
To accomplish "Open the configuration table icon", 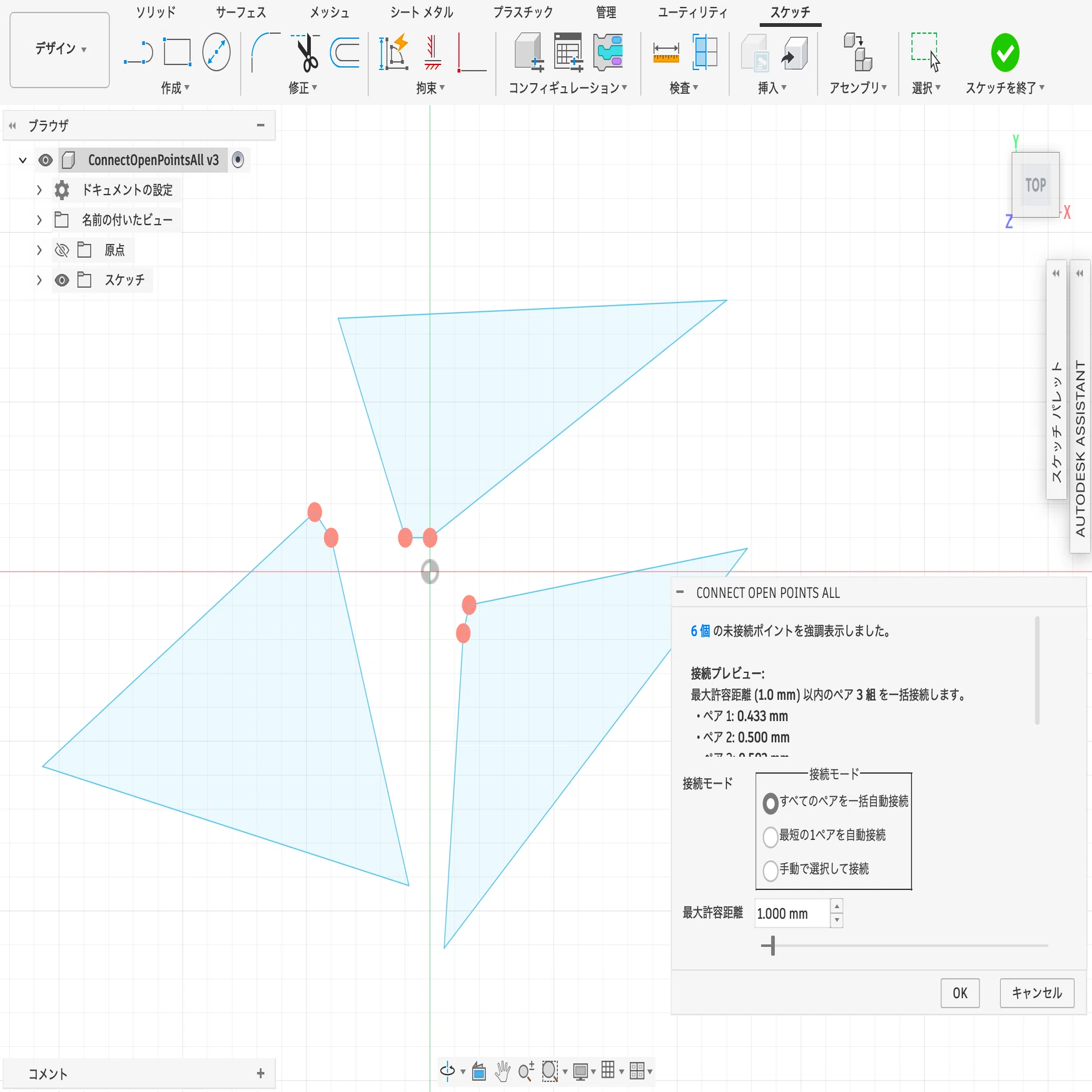I will point(569,53).
